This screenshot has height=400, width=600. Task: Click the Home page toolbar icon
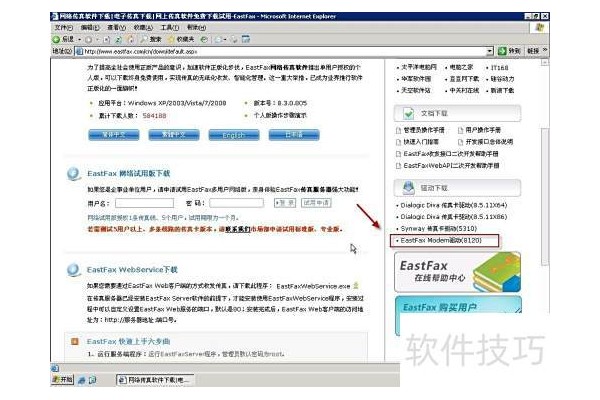(x=131, y=39)
